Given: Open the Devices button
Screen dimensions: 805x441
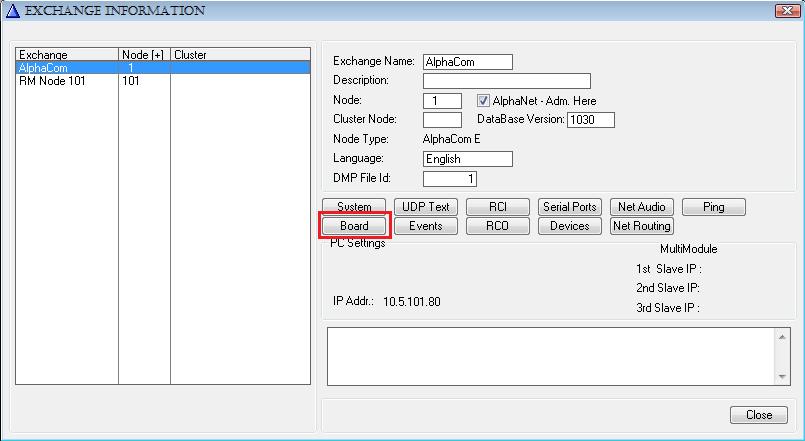Looking at the screenshot, I should click(x=570, y=225).
